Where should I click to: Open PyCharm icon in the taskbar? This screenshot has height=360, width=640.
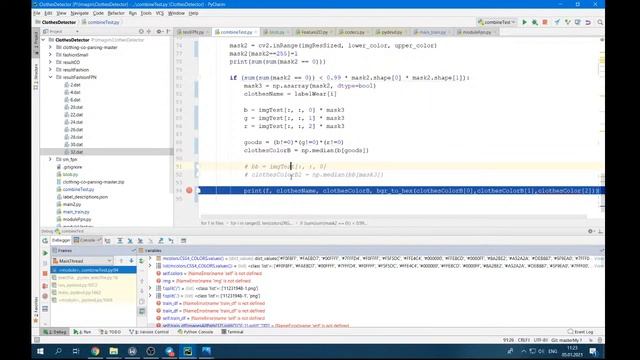tap(188, 351)
